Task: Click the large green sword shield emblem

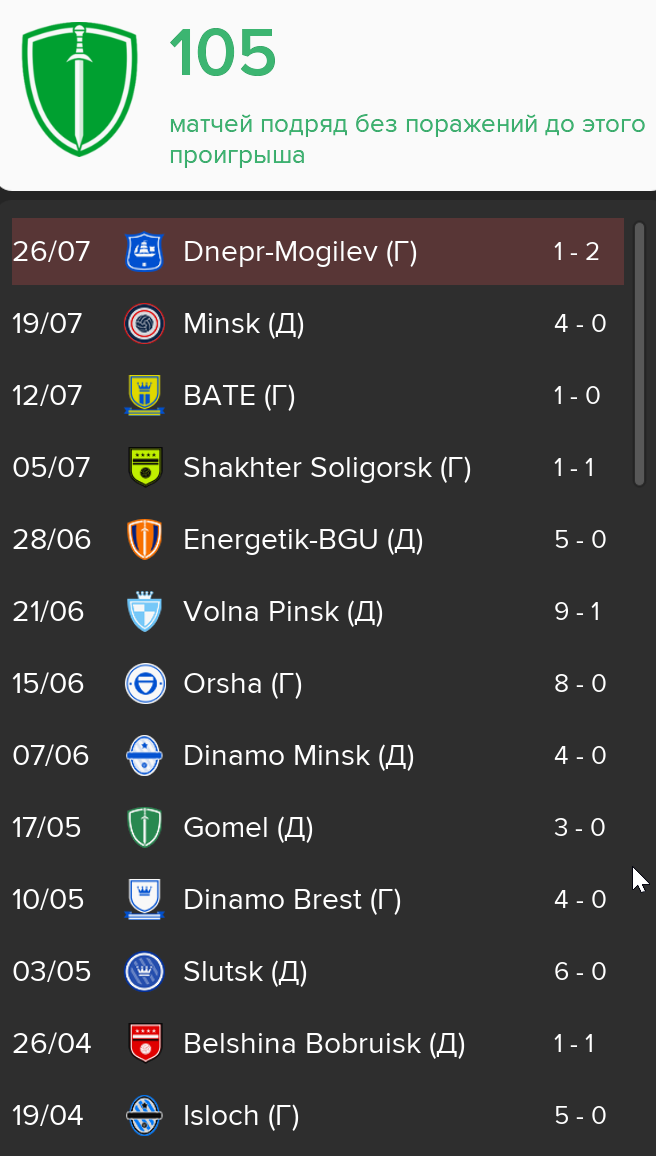Action: point(80,88)
